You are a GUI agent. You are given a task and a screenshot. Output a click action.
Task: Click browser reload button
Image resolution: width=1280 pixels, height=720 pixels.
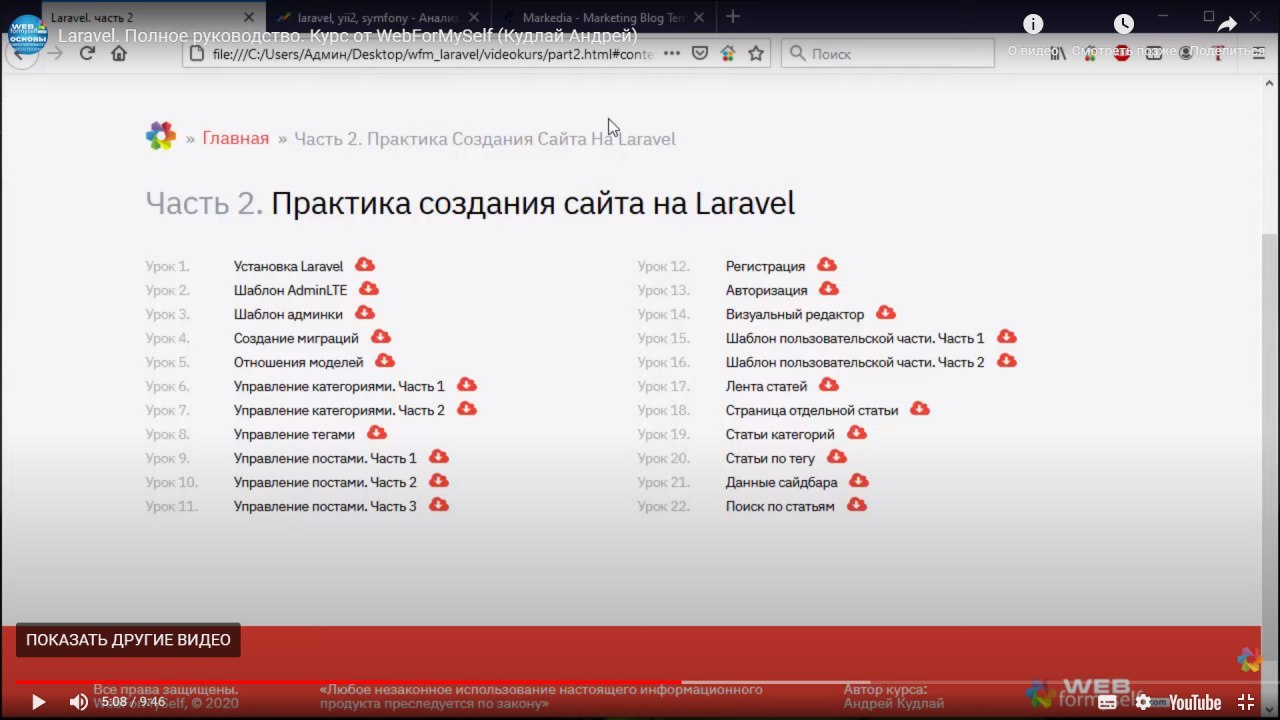87,53
